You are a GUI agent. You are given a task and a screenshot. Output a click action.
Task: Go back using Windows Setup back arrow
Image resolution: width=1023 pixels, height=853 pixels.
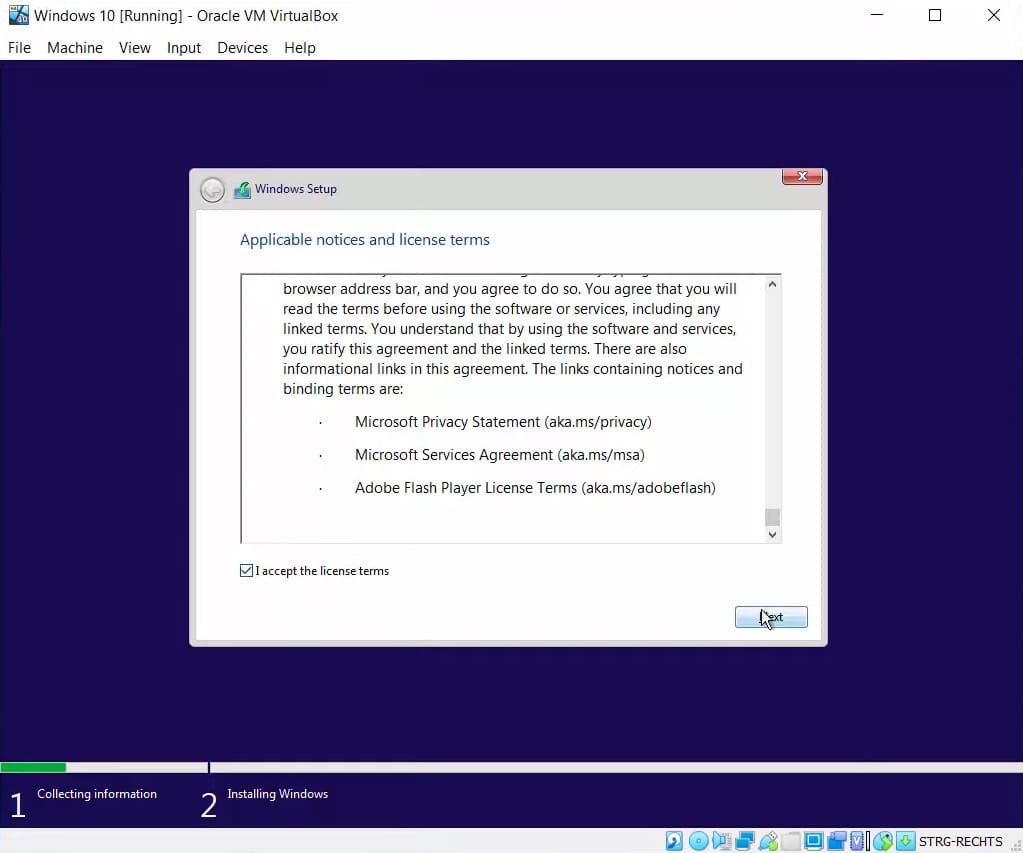[212, 190]
